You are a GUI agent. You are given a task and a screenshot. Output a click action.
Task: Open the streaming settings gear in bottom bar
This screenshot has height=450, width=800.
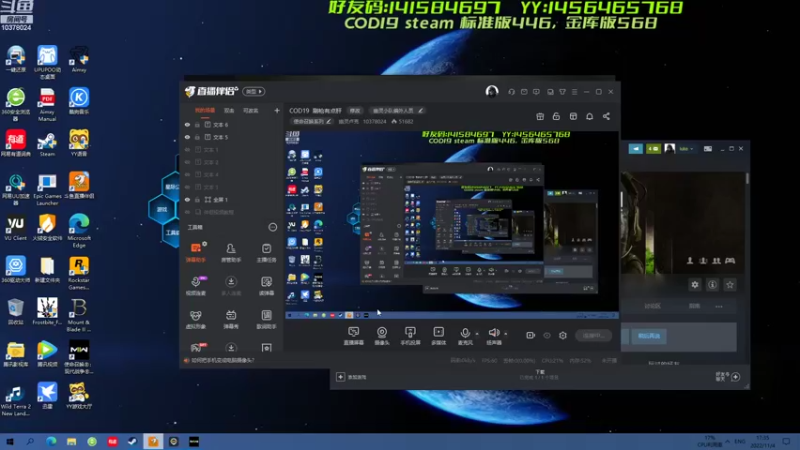point(563,335)
